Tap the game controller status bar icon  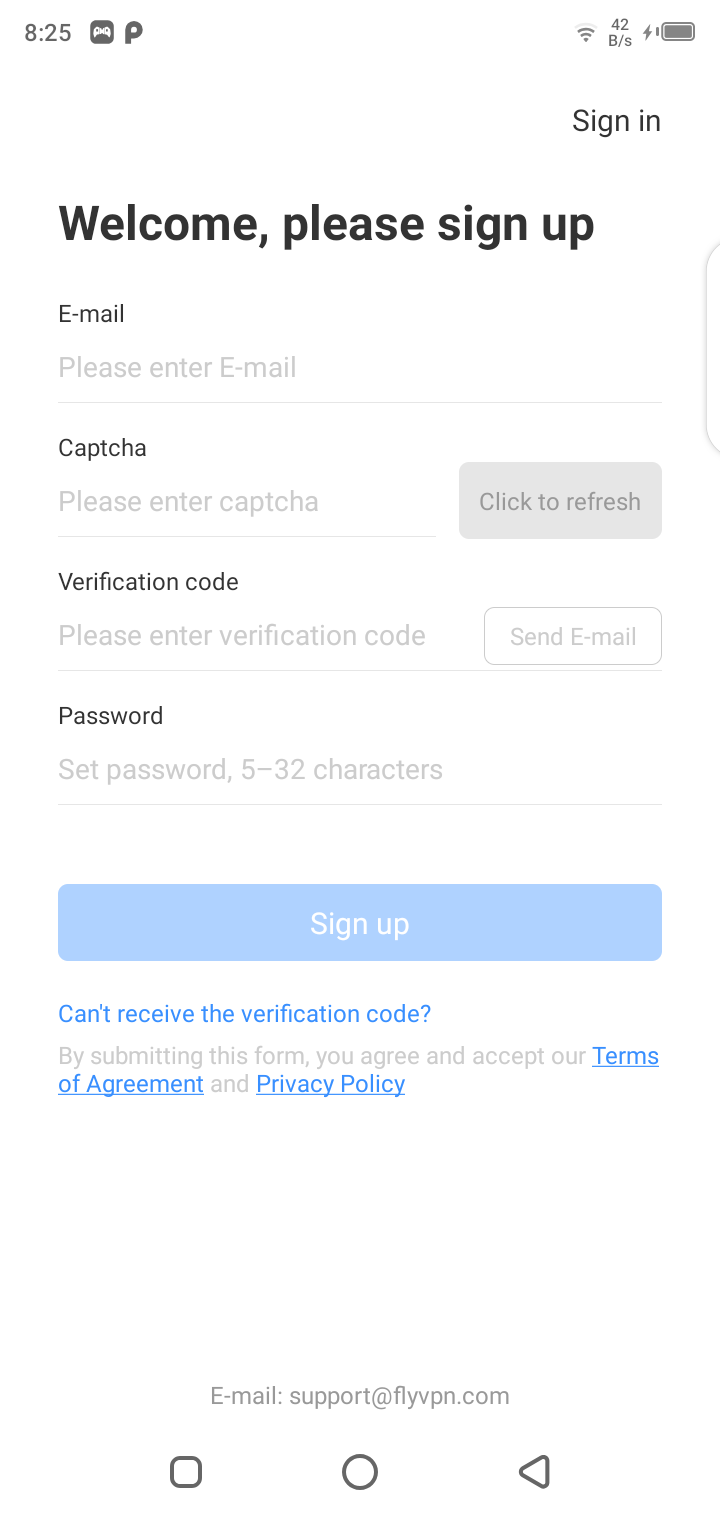pyautogui.click(x=102, y=32)
